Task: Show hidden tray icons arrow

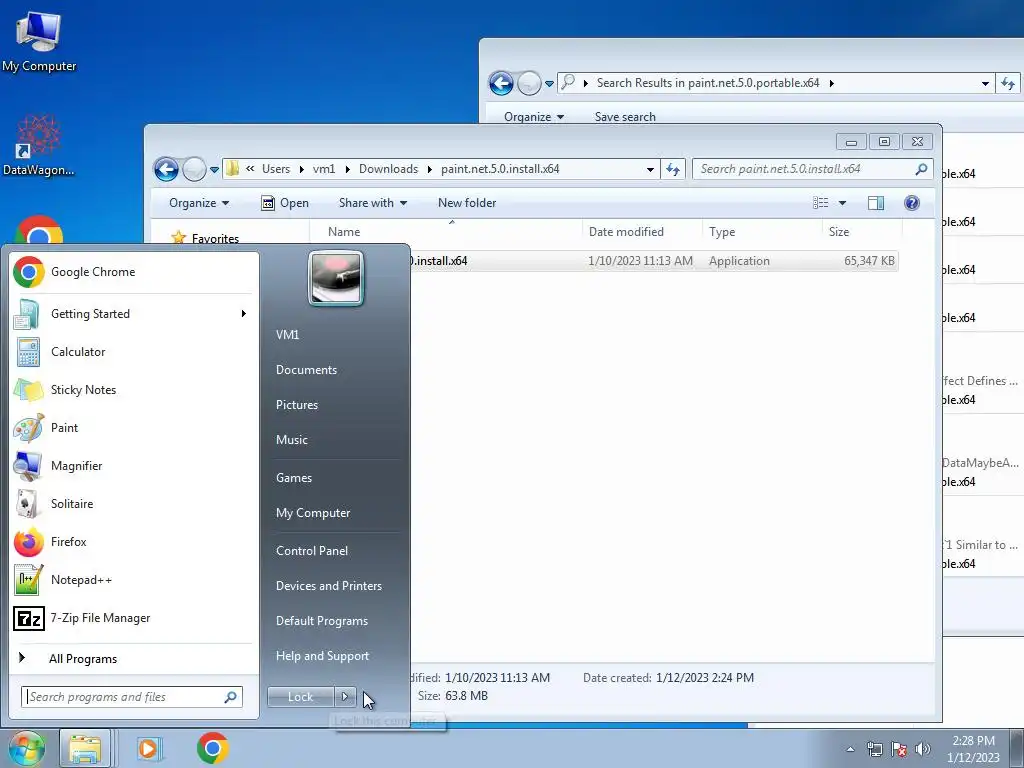Action: tap(850, 749)
